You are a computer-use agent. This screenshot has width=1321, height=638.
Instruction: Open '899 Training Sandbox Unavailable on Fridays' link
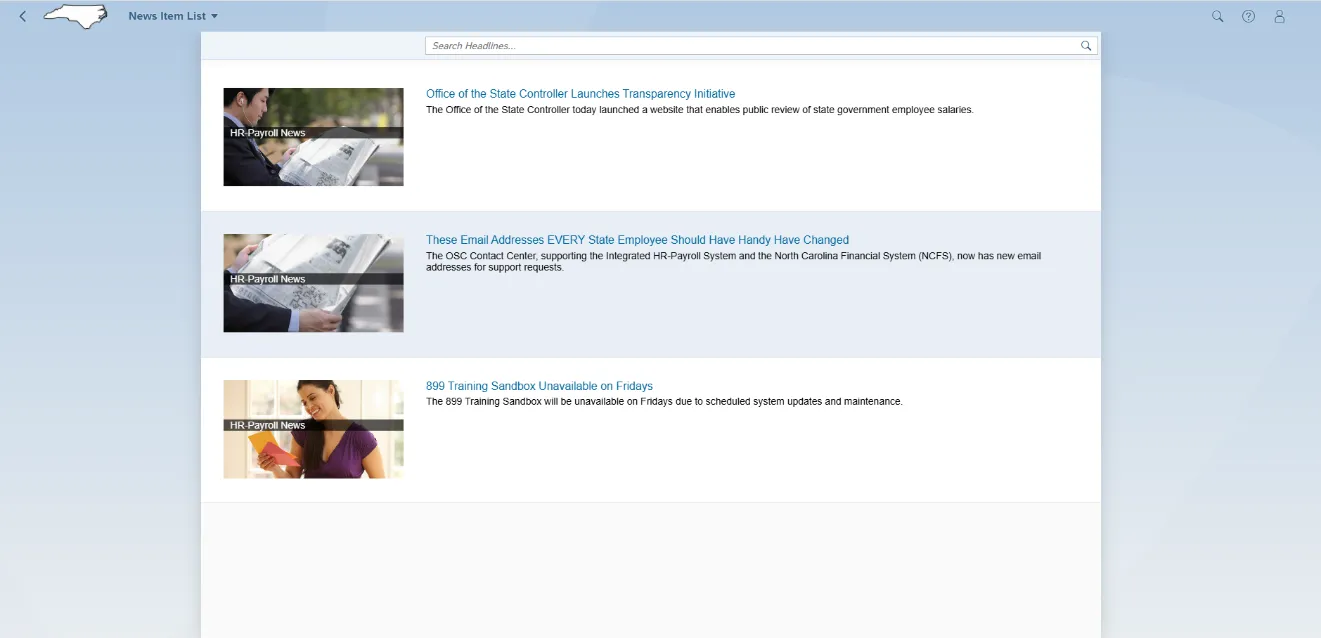point(539,386)
